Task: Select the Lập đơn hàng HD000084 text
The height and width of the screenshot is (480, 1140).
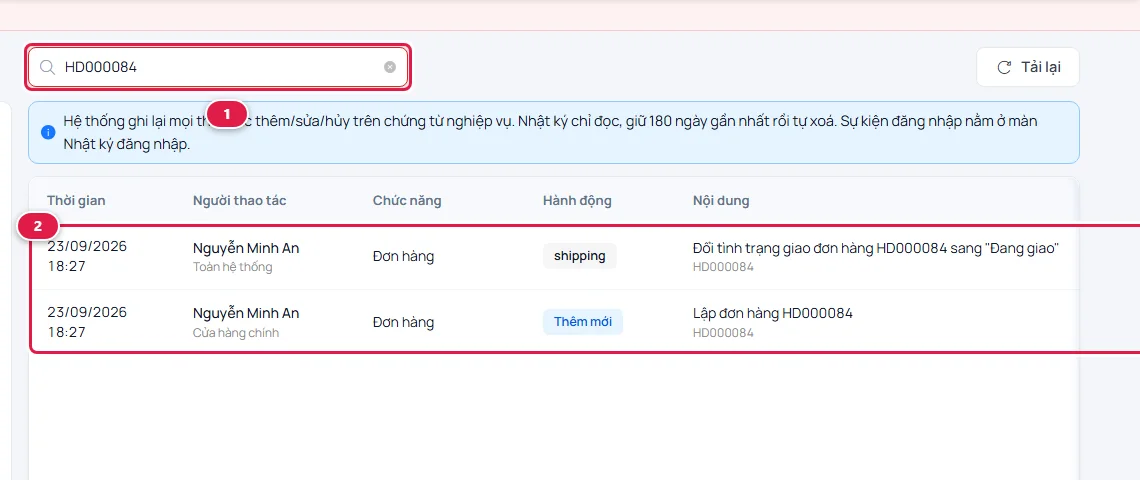Action: [773, 313]
